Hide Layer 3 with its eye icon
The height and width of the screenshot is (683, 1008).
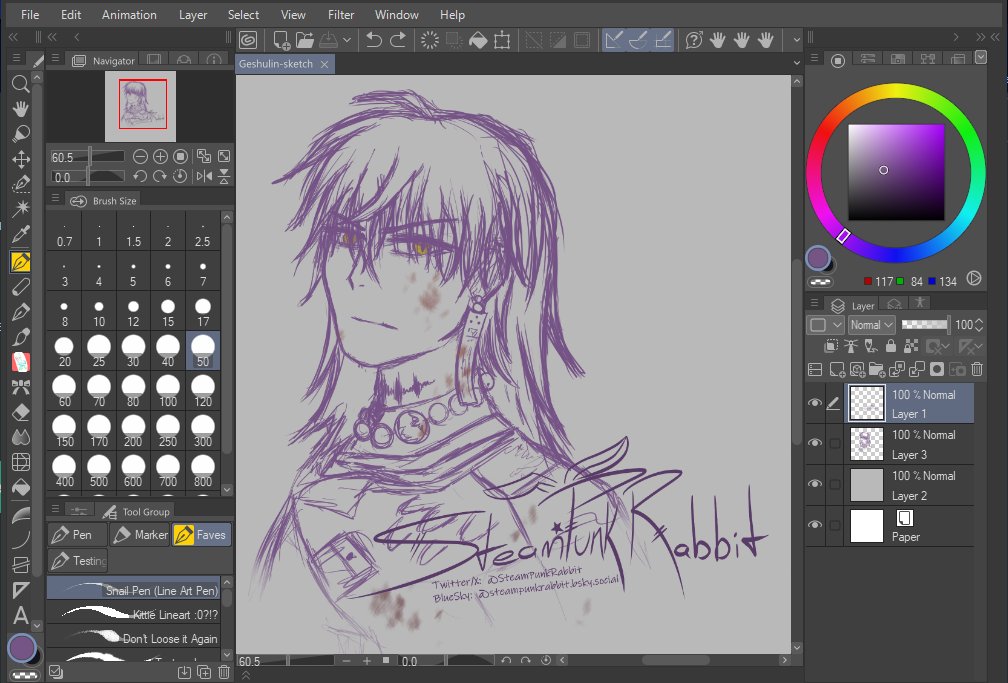pyautogui.click(x=814, y=443)
